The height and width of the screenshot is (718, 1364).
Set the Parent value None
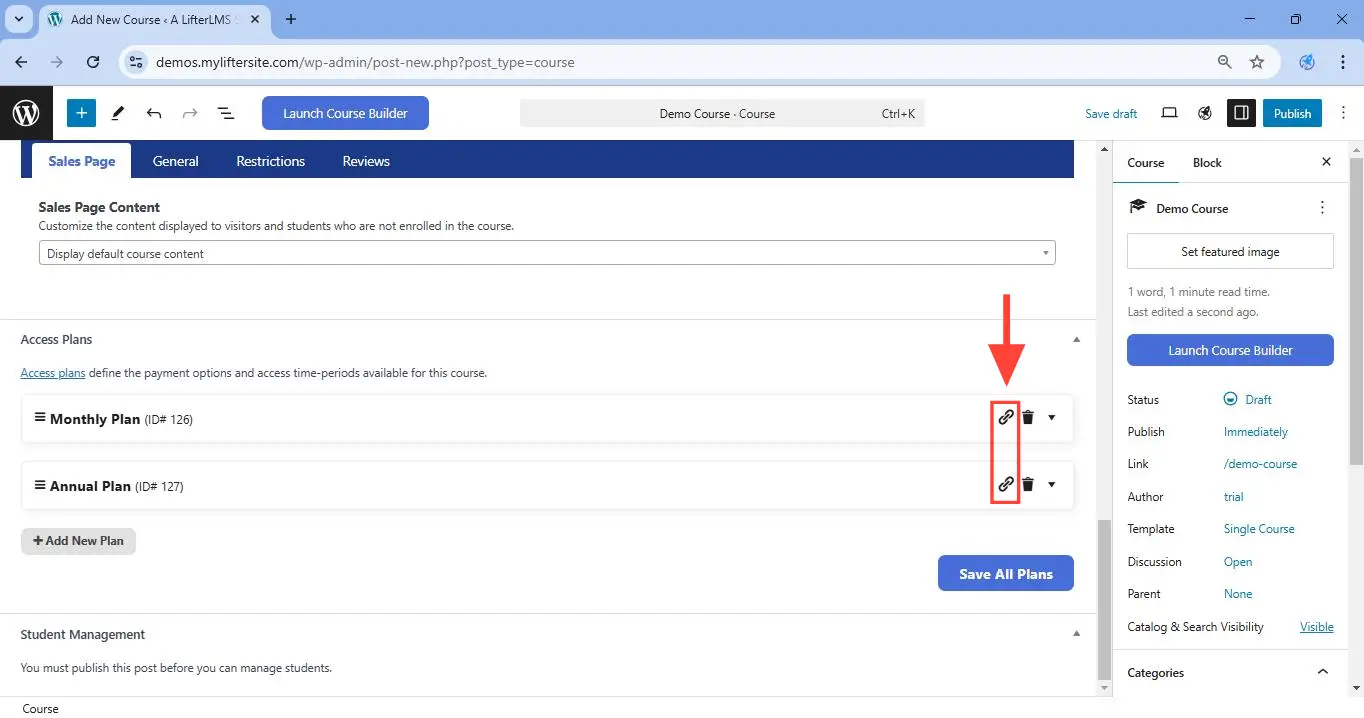coord(1238,594)
